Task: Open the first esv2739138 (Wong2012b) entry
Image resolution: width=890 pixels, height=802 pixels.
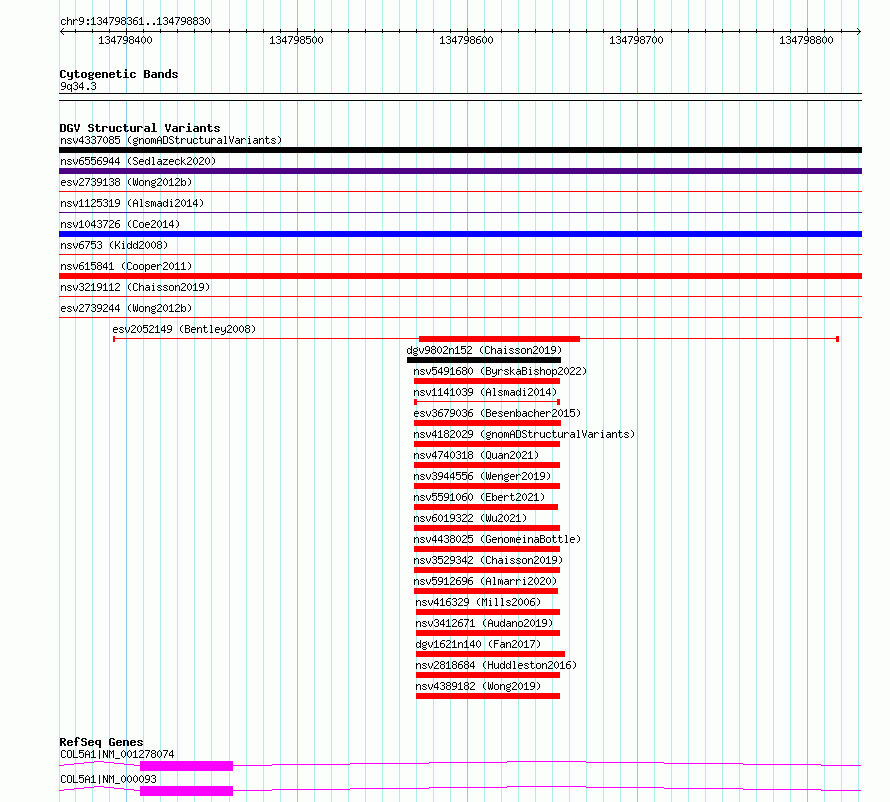Action: (x=126, y=182)
